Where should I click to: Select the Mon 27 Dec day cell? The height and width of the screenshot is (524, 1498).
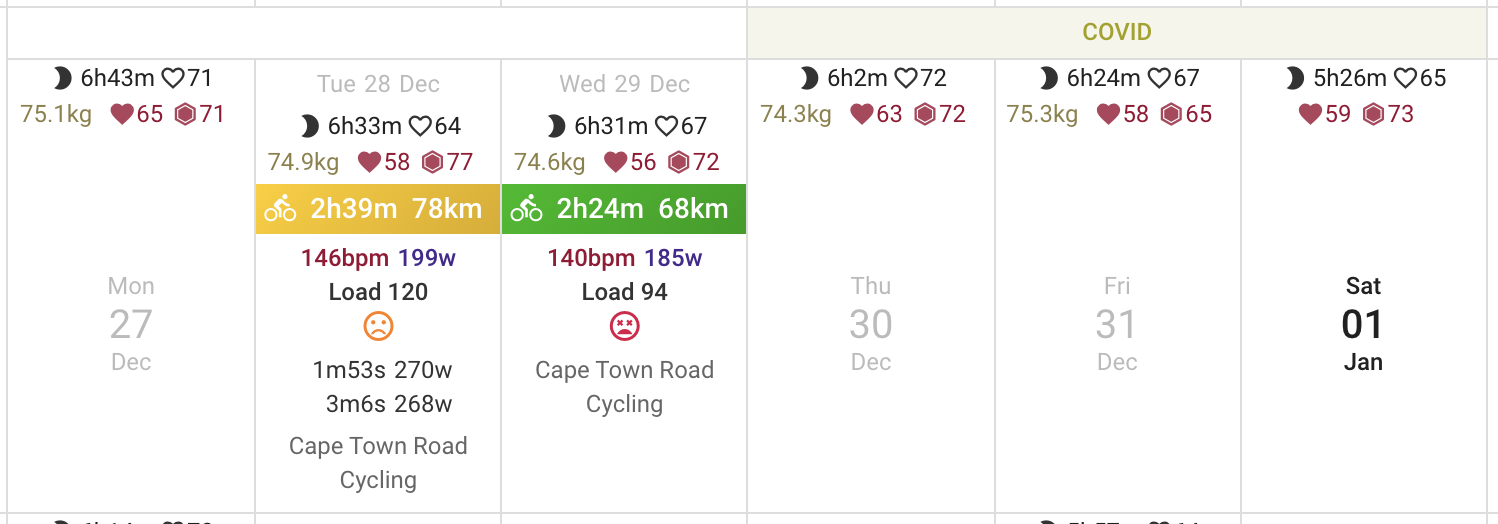[131, 324]
